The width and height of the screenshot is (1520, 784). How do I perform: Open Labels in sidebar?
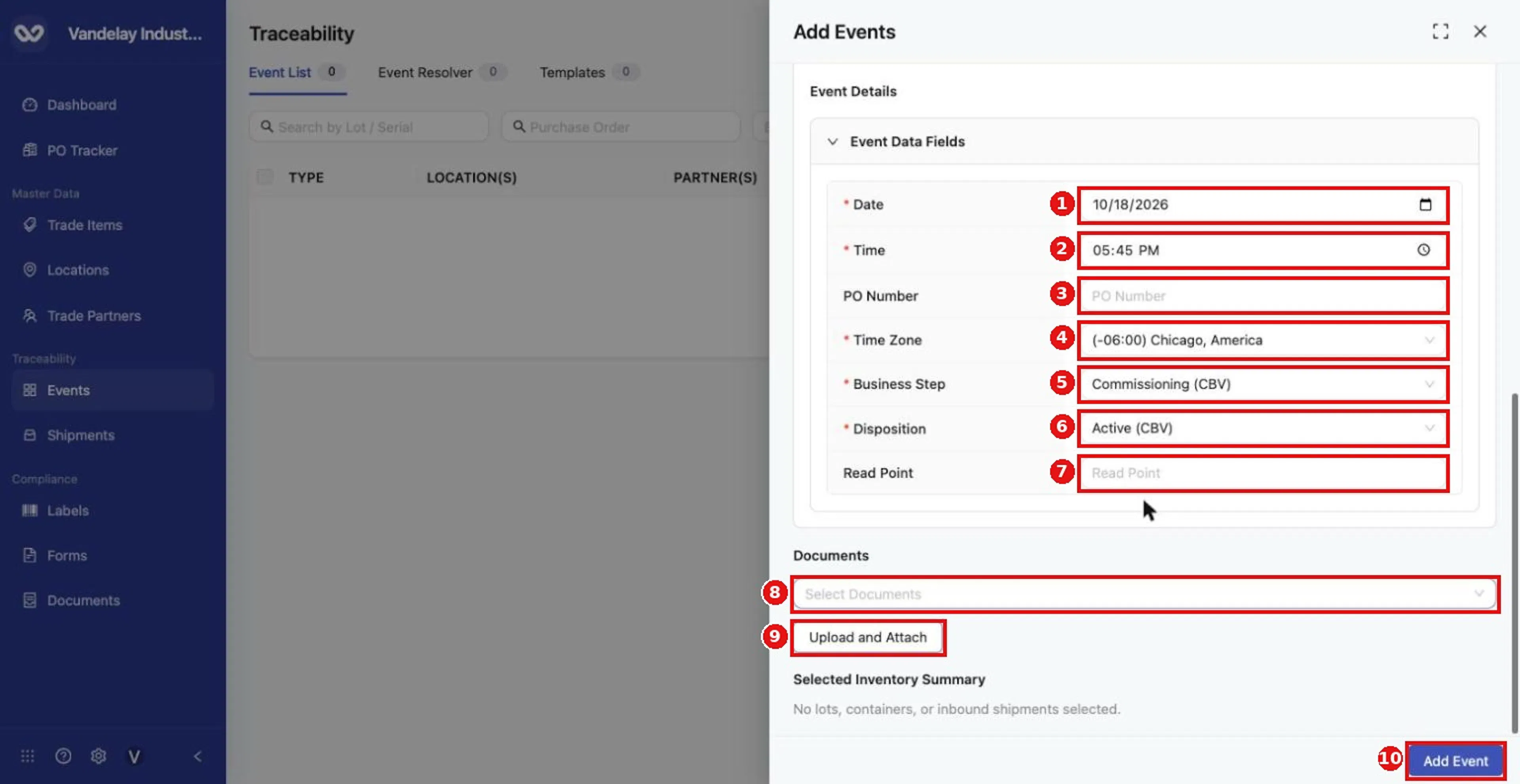[112, 510]
